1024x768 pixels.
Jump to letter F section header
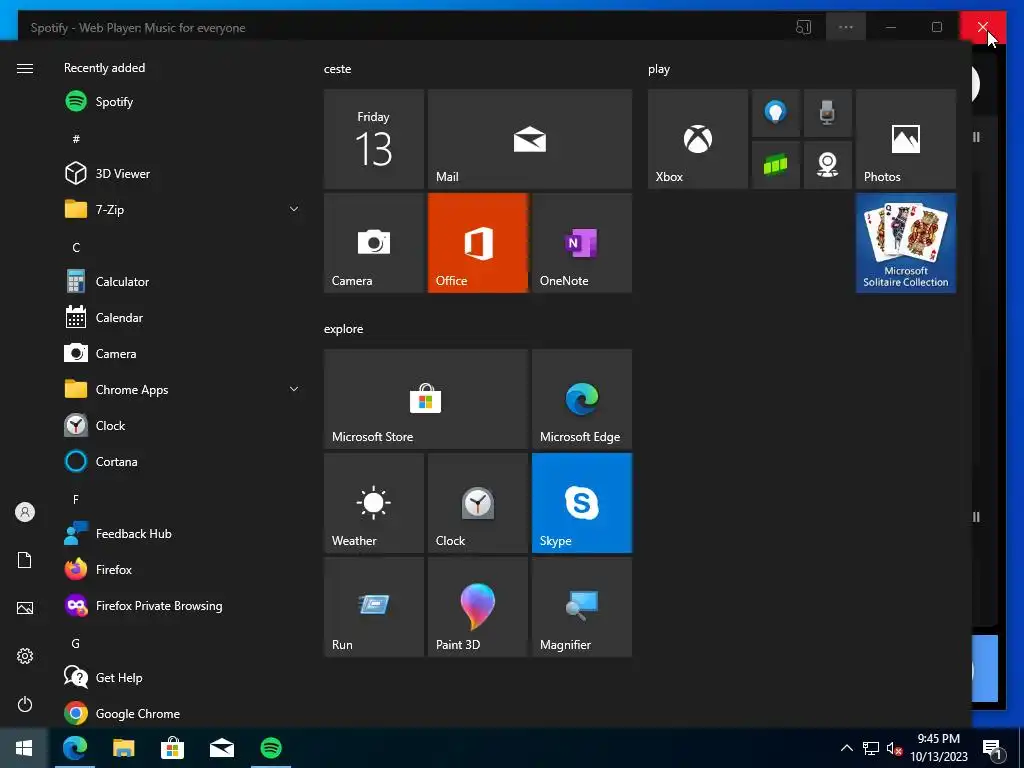coord(76,500)
